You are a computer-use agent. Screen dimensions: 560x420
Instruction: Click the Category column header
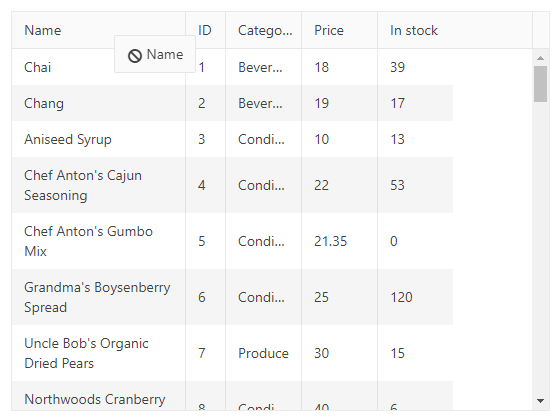click(264, 30)
